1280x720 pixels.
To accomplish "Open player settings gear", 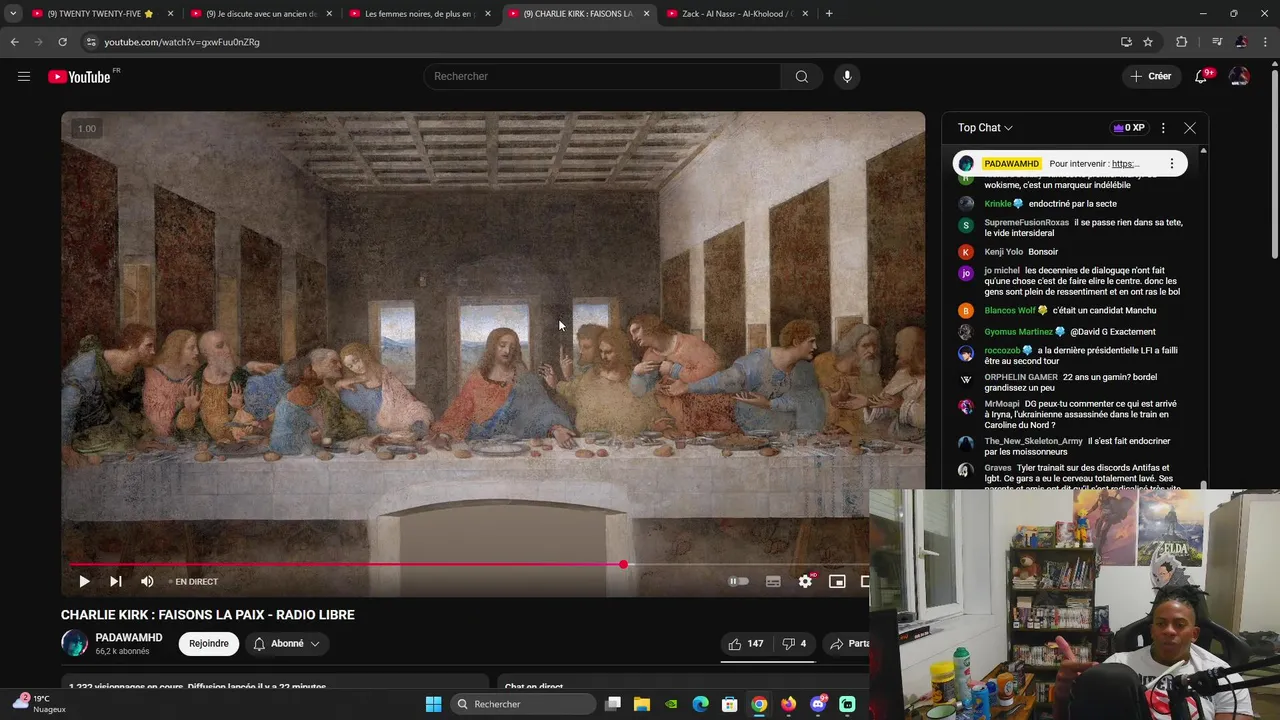I will [x=805, y=581].
